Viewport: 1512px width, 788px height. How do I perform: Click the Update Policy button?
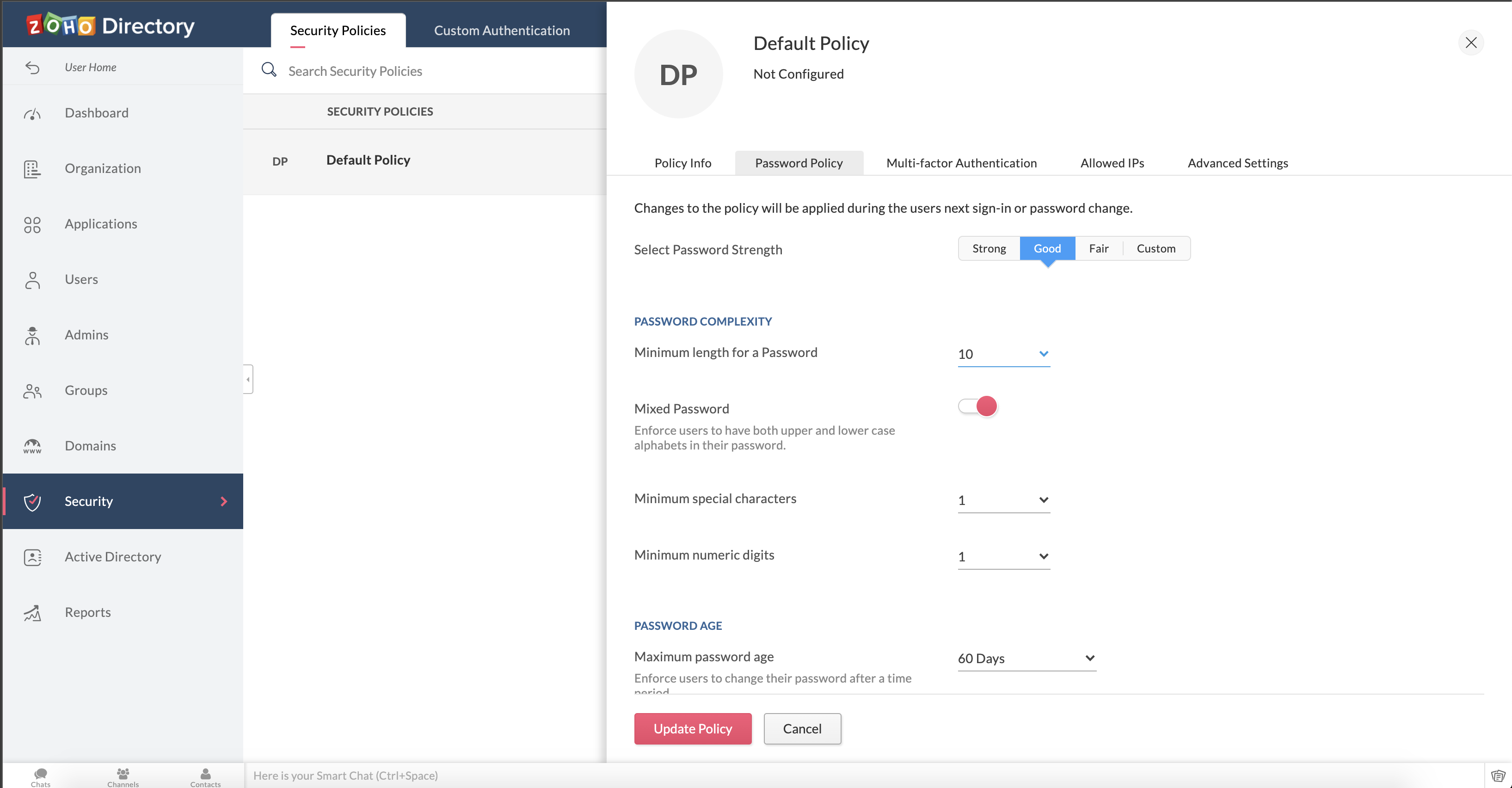coord(692,729)
